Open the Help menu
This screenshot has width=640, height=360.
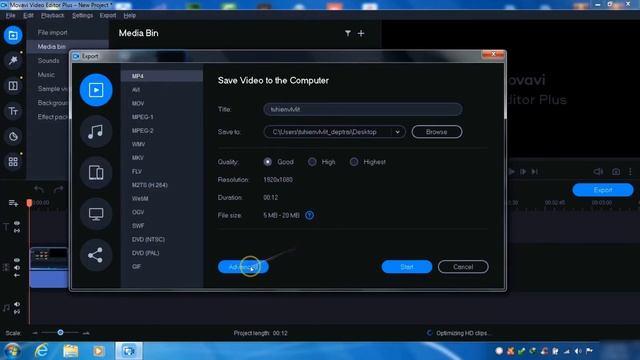click(x=129, y=16)
